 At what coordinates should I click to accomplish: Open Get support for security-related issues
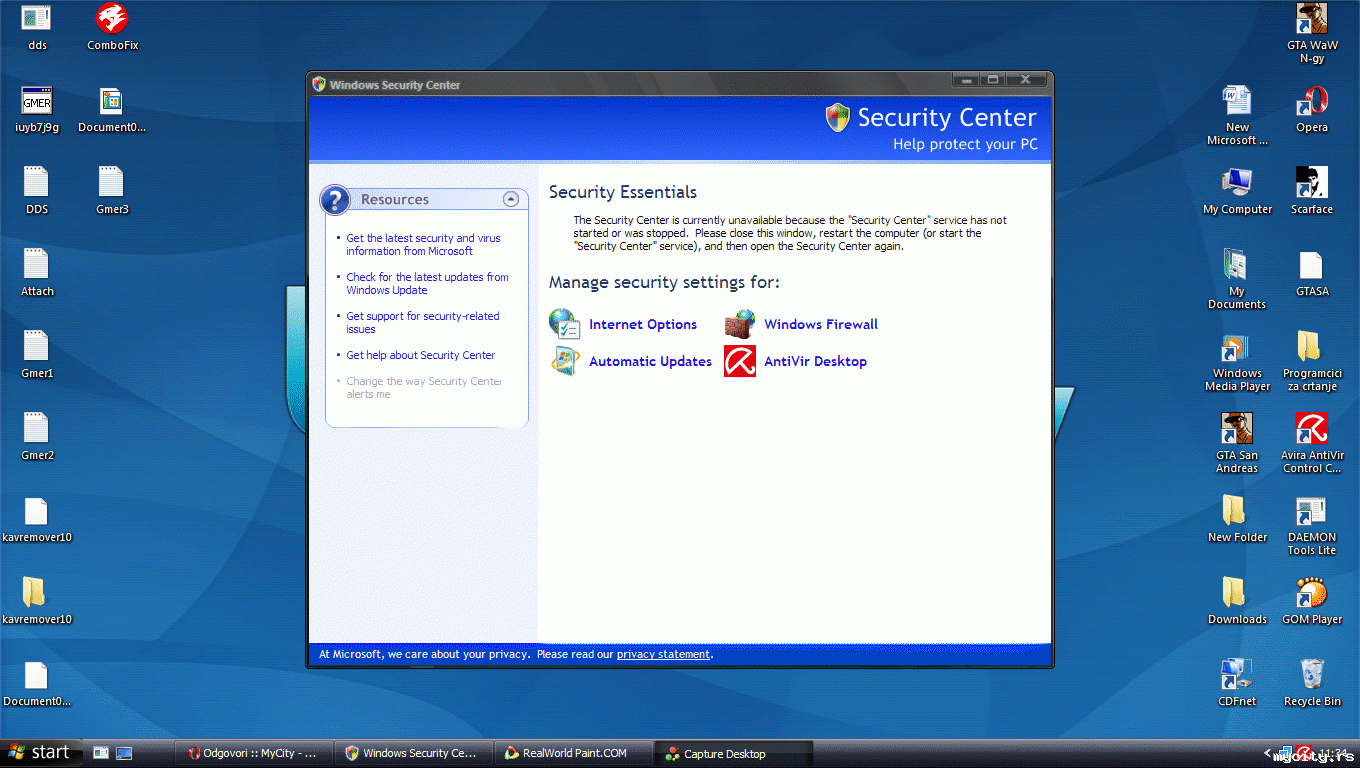click(423, 323)
